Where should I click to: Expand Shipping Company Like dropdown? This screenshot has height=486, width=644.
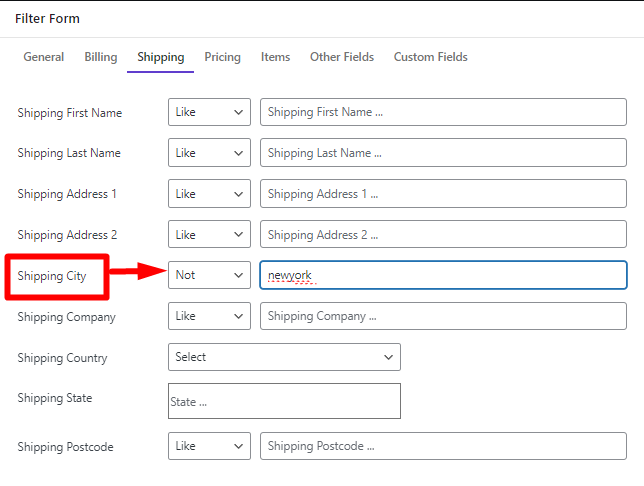[x=209, y=316]
